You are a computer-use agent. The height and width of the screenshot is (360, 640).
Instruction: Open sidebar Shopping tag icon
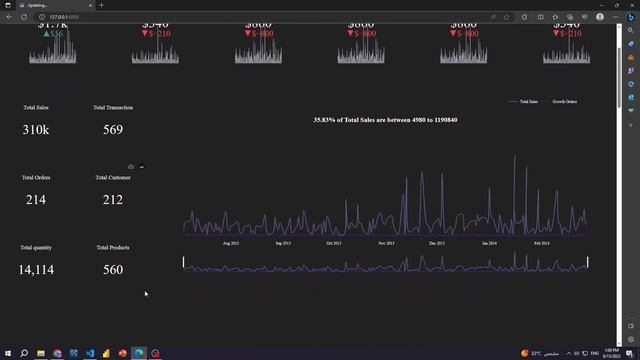tap(631, 44)
